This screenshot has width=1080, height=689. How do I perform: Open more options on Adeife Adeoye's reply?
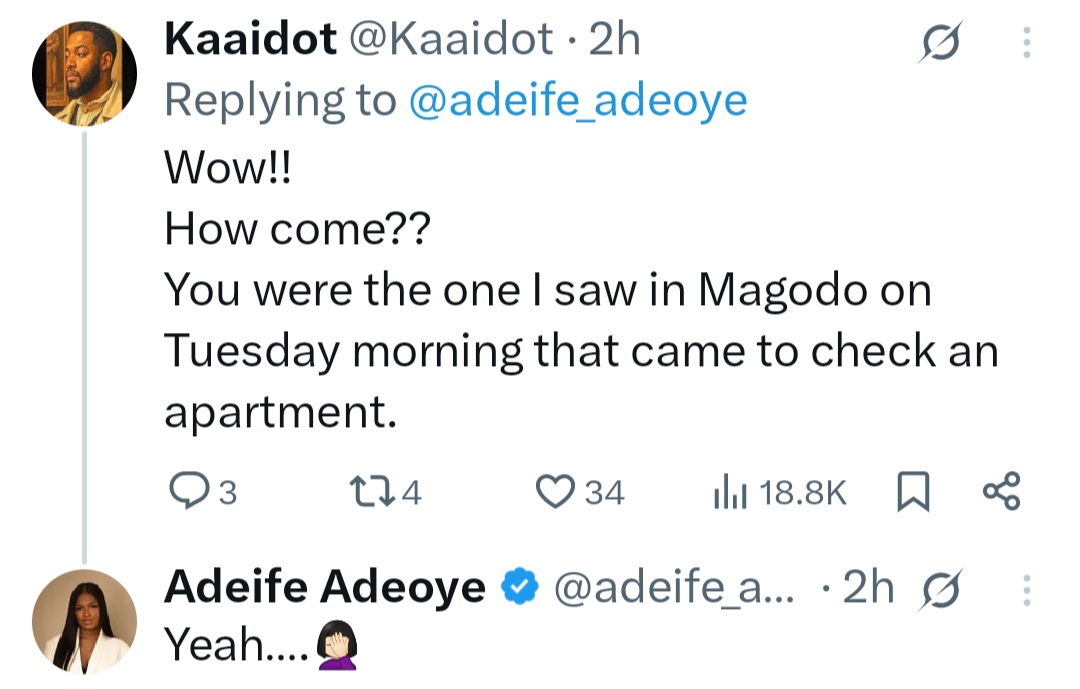point(1027,593)
